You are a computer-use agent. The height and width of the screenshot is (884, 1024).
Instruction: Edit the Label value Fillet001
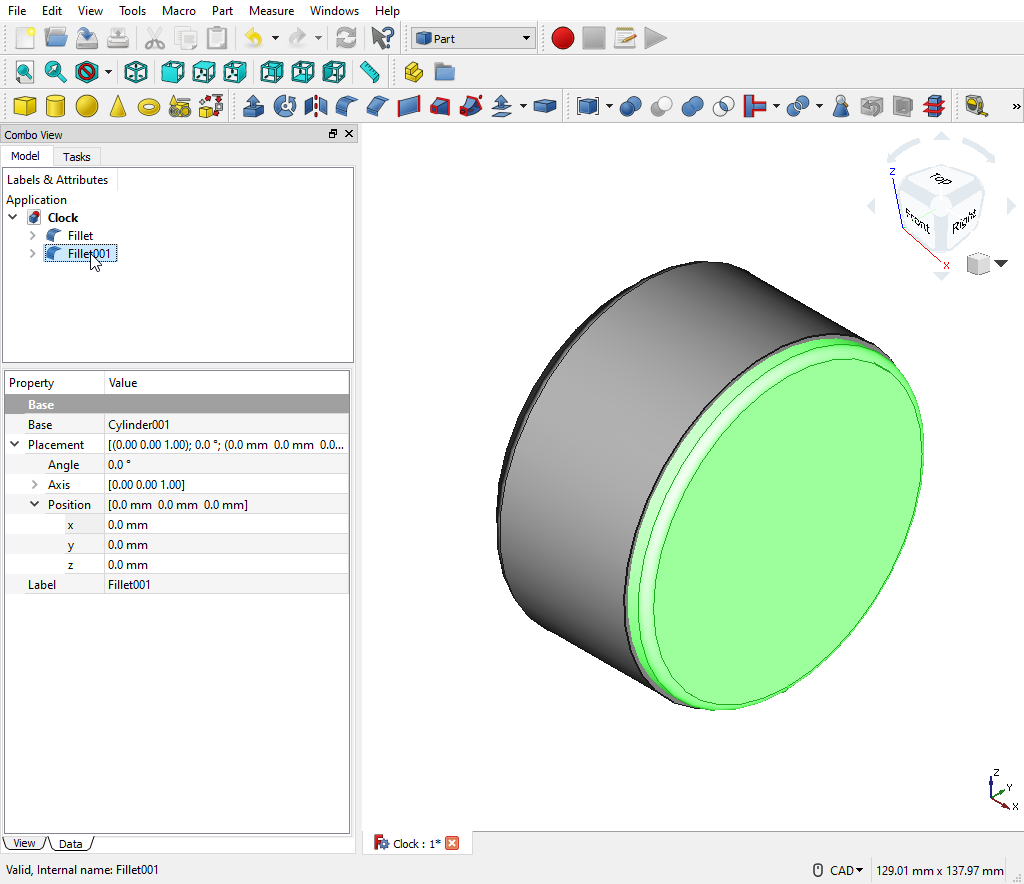point(227,584)
